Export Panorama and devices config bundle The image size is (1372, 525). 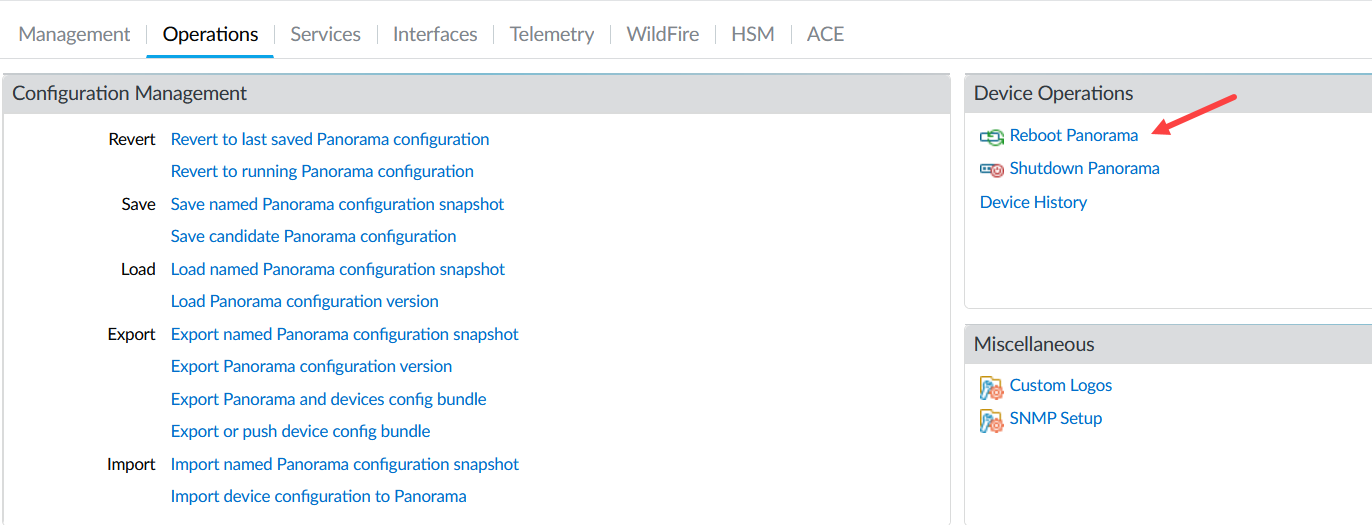[x=328, y=399]
